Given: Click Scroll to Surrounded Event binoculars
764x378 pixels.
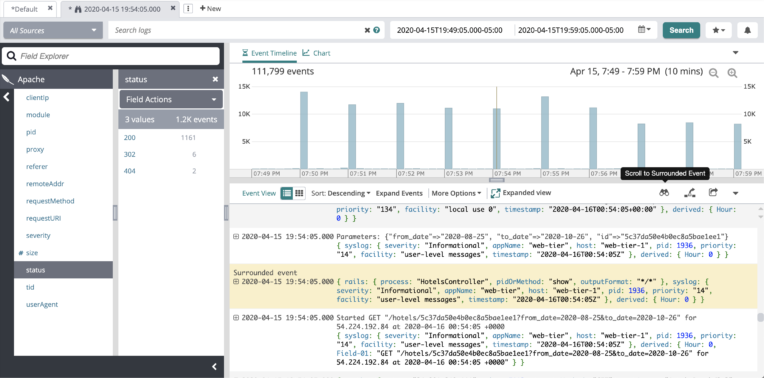Looking at the screenshot, I should (x=664, y=193).
